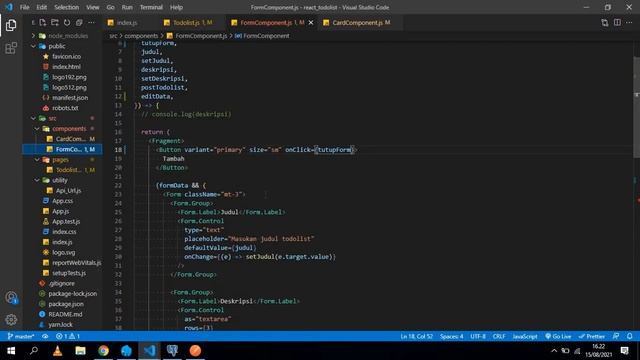Click the Visual Studio Code taskbar icon

(149, 351)
